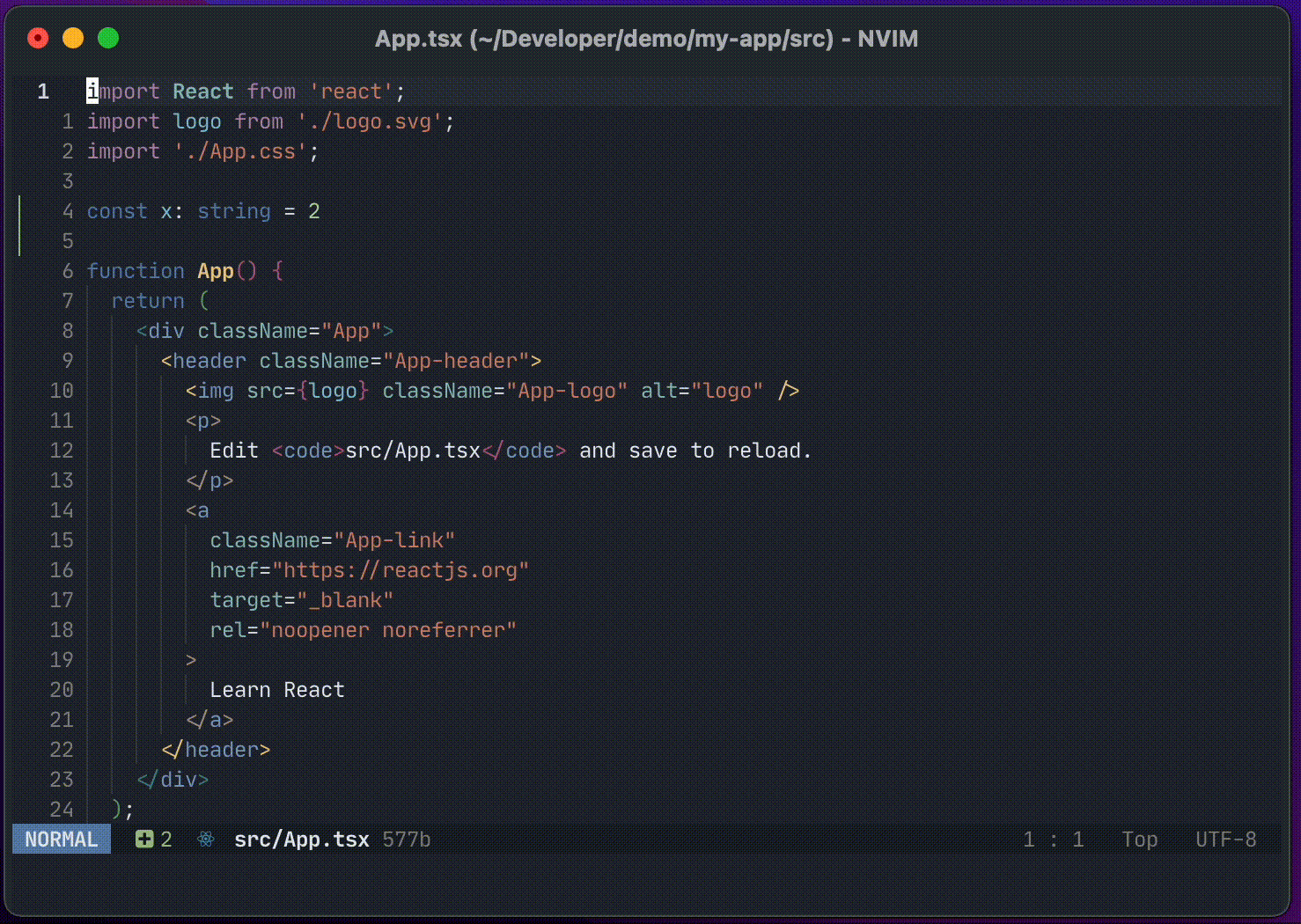
Task: Click the closing </header> tag
Action: tap(216, 750)
